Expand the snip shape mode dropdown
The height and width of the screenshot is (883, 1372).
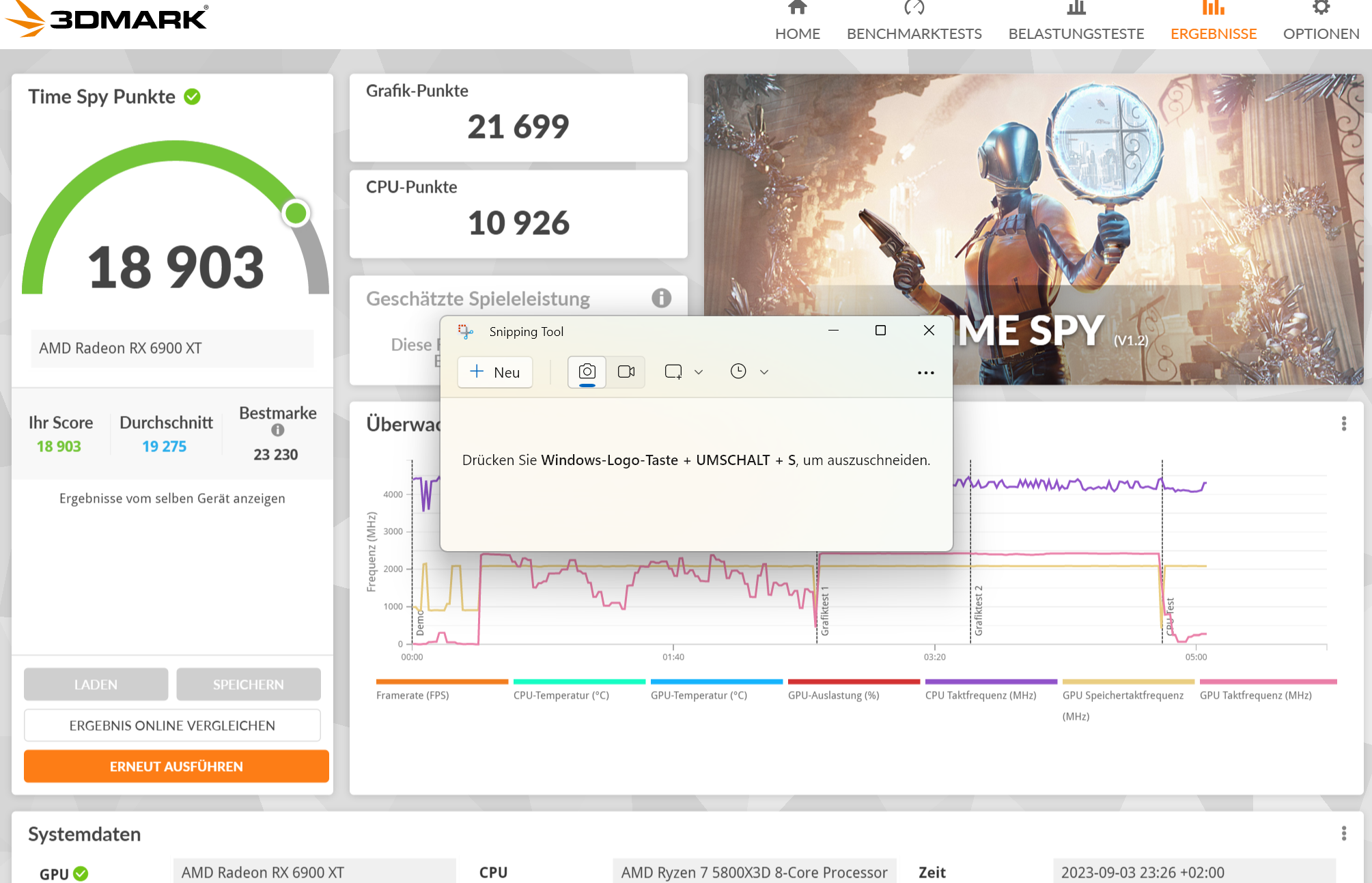coord(699,372)
